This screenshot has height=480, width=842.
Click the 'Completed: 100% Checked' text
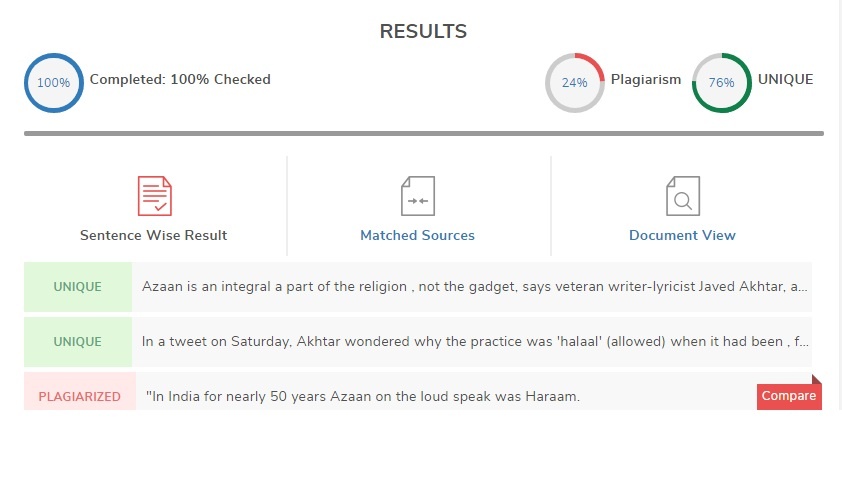(180, 79)
